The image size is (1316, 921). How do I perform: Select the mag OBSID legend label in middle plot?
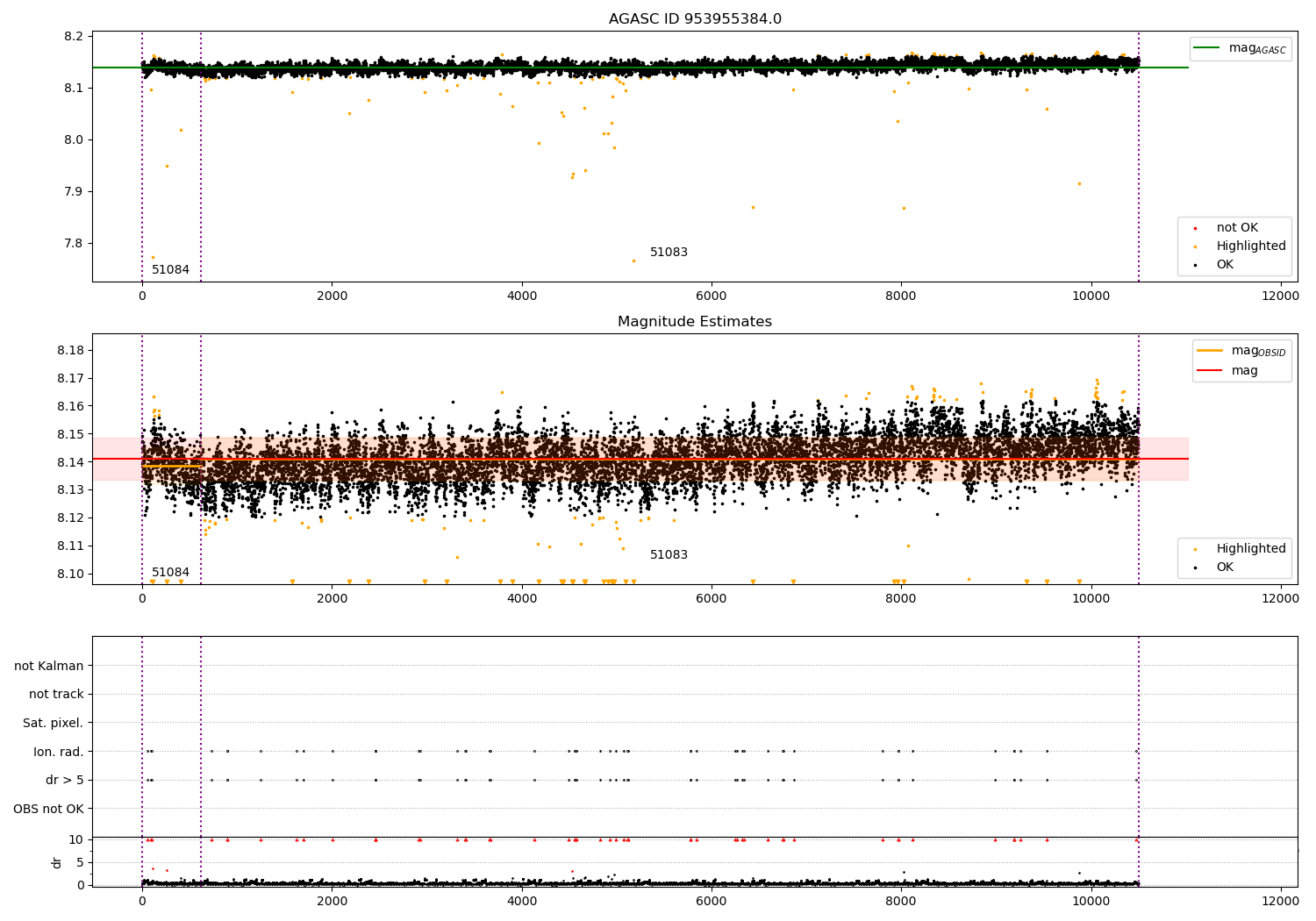coord(1258,351)
